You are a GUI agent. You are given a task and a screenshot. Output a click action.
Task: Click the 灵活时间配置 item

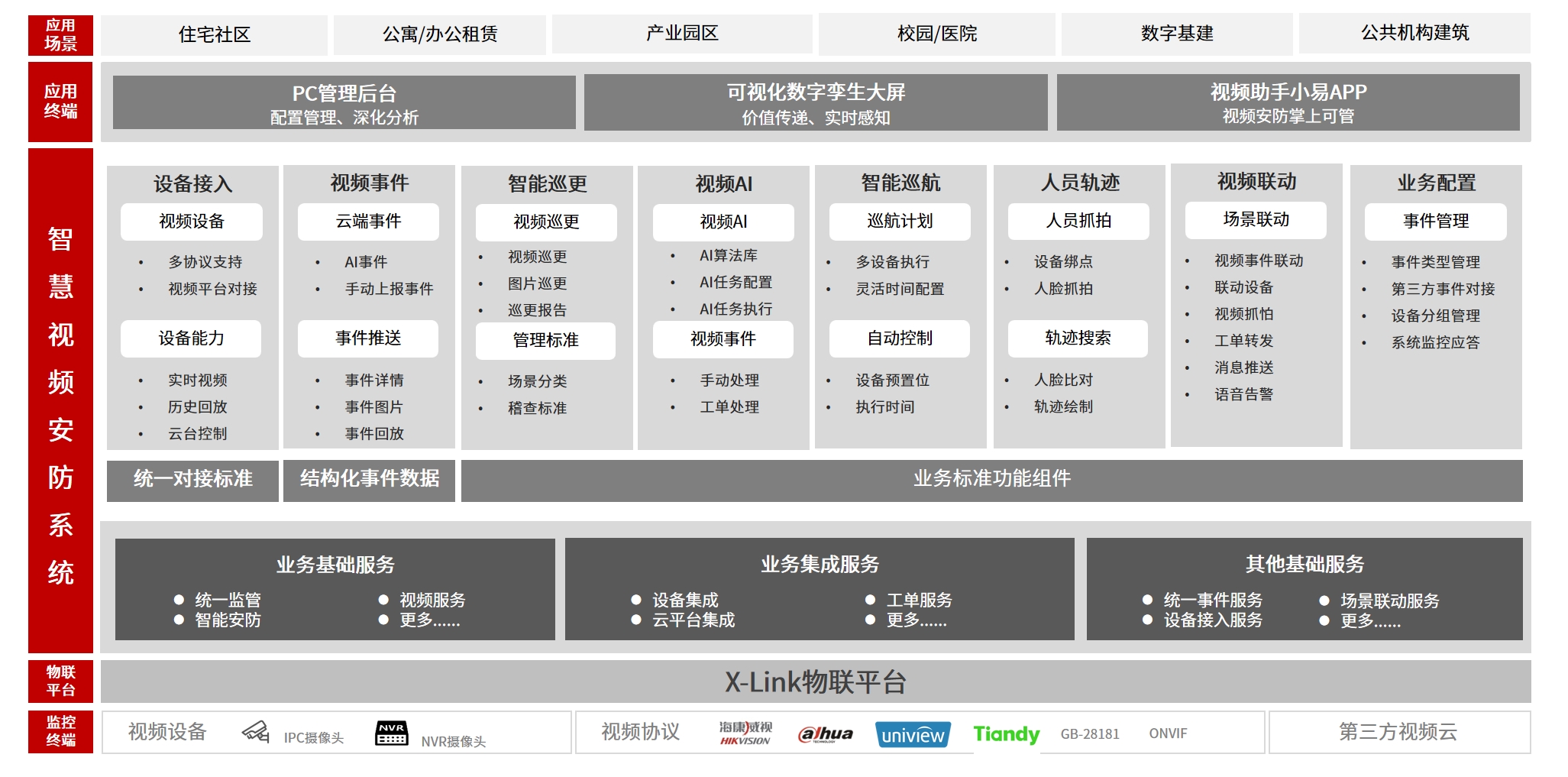(x=900, y=289)
